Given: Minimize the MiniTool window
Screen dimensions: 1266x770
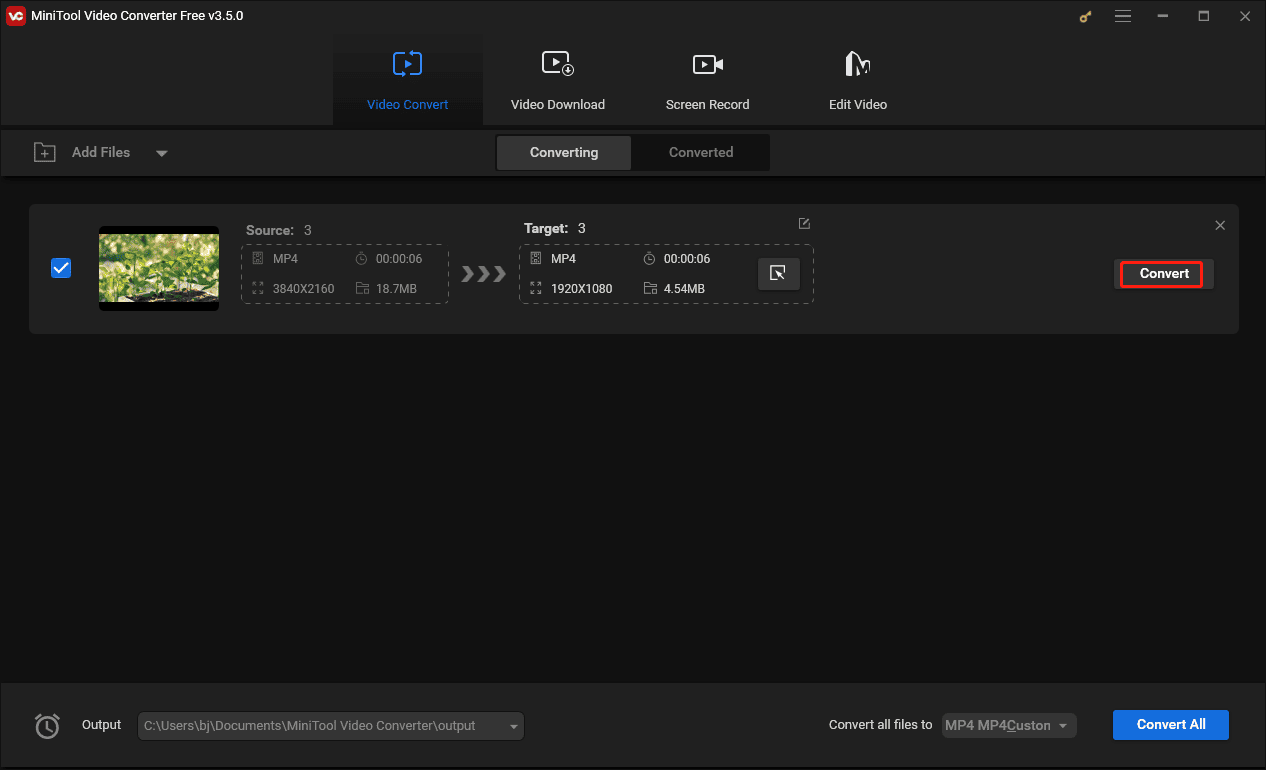Looking at the screenshot, I should pos(1163,16).
